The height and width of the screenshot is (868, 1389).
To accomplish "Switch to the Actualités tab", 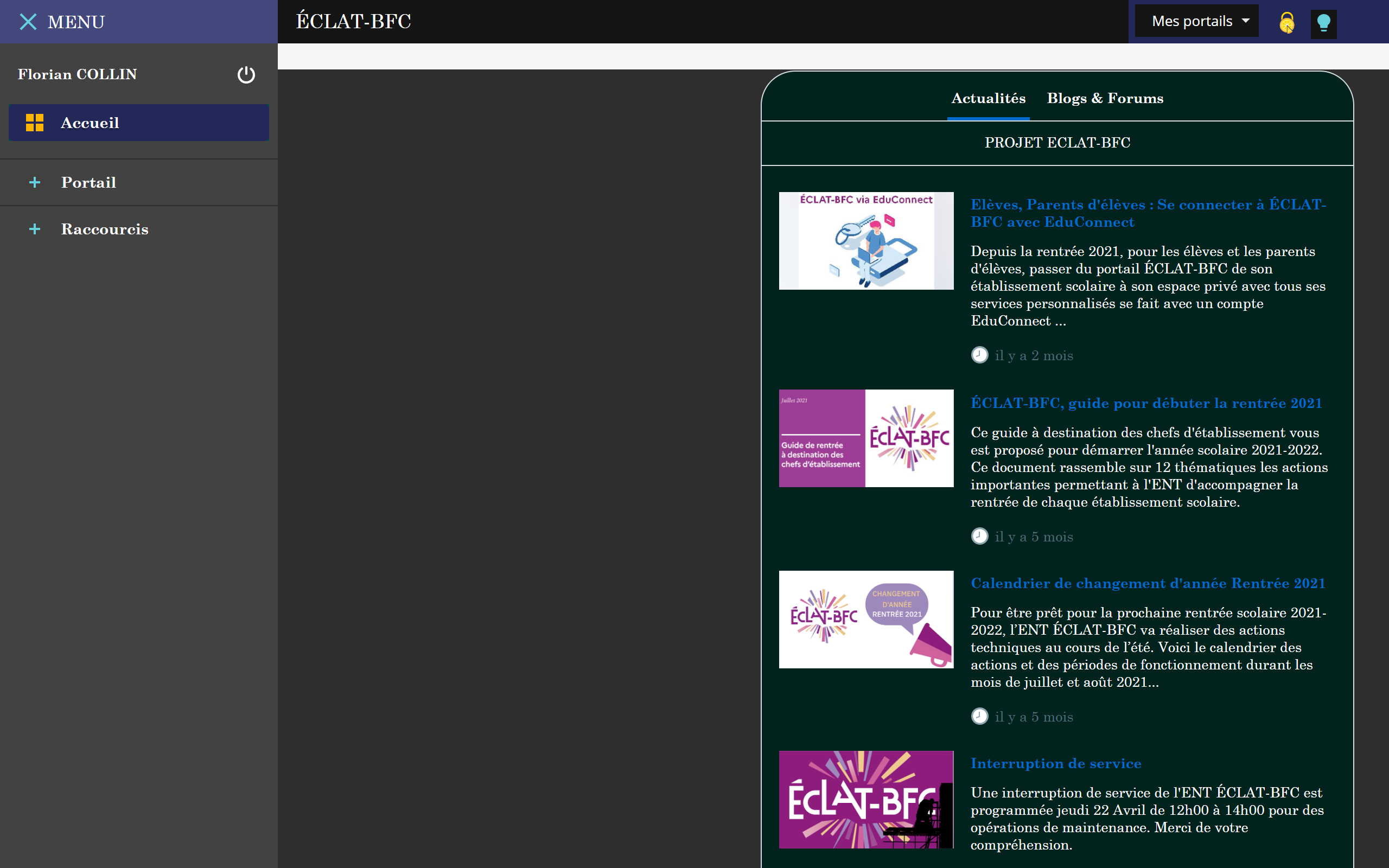I will [989, 98].
